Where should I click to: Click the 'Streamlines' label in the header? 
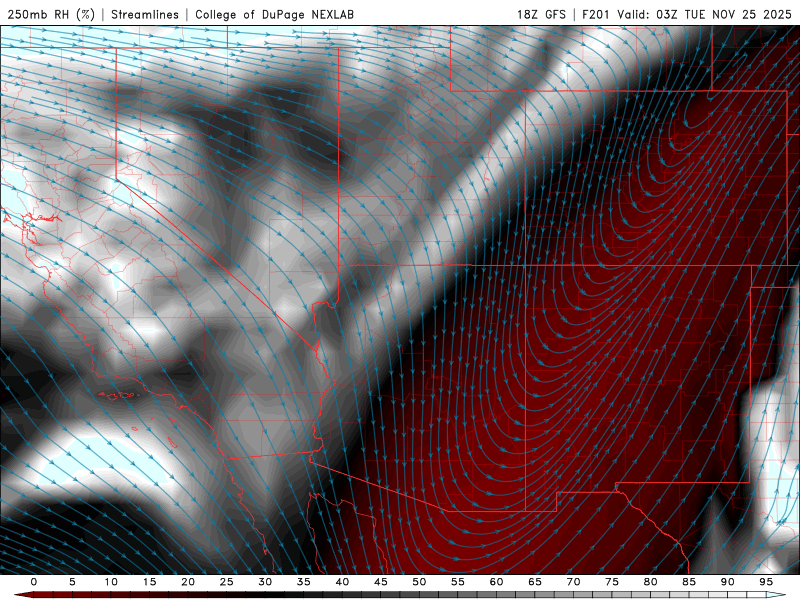click(x=145, y=14)
